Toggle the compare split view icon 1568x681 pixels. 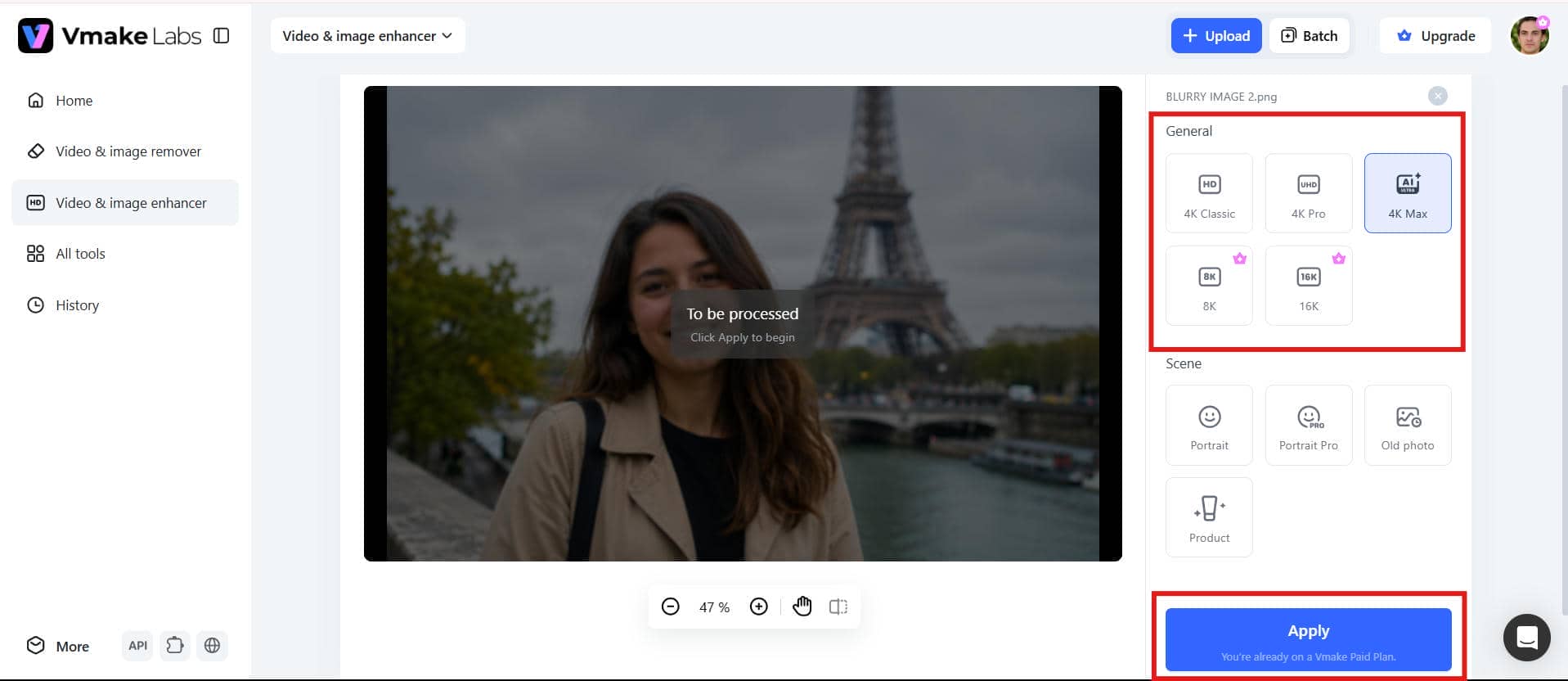(x=838, y=607)
